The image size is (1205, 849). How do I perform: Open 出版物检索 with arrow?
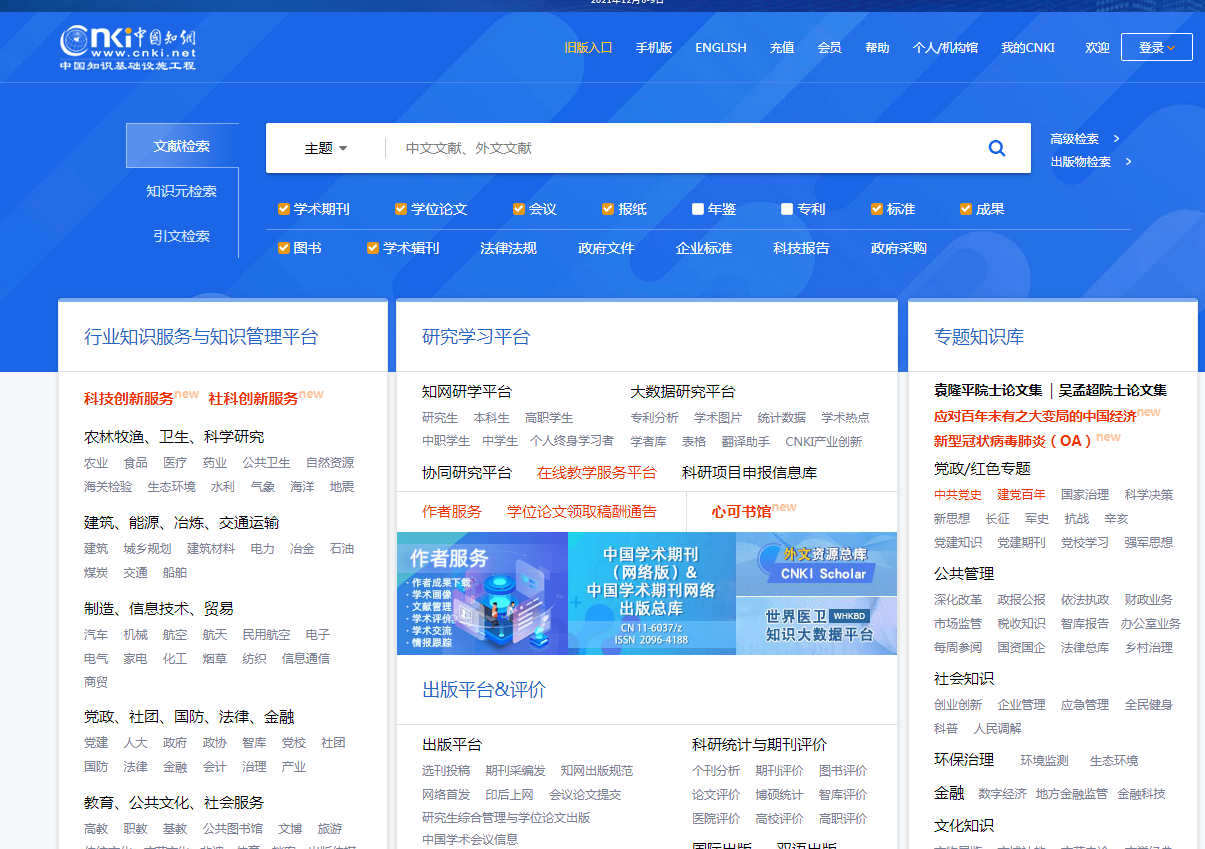pos(1091,162)
